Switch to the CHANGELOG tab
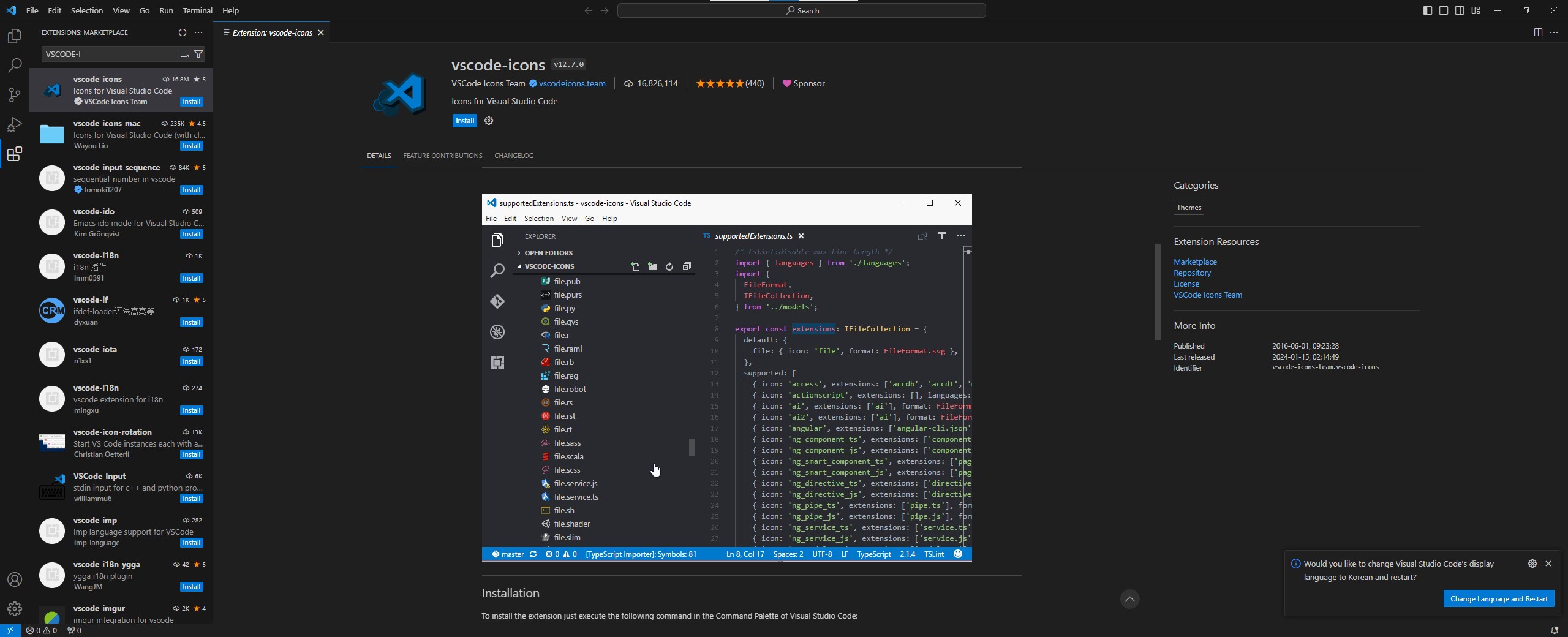Viewport: 1568px width, 637px height. tap(514, 156)
